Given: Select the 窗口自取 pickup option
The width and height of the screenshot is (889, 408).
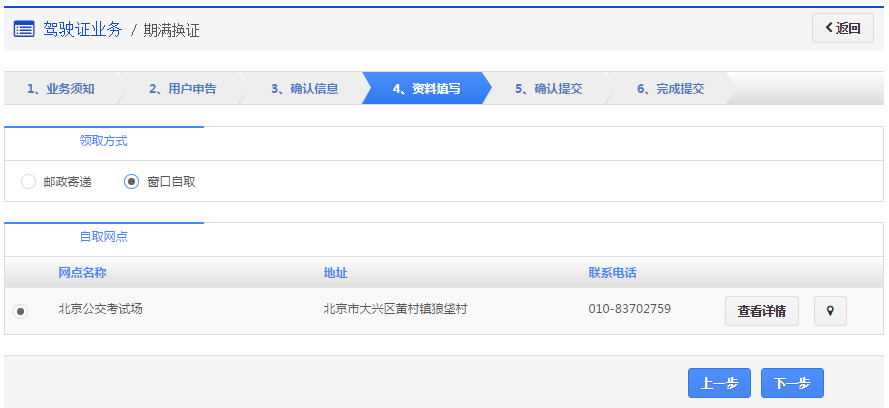Looking at the screenshot, I should point(131,182).
